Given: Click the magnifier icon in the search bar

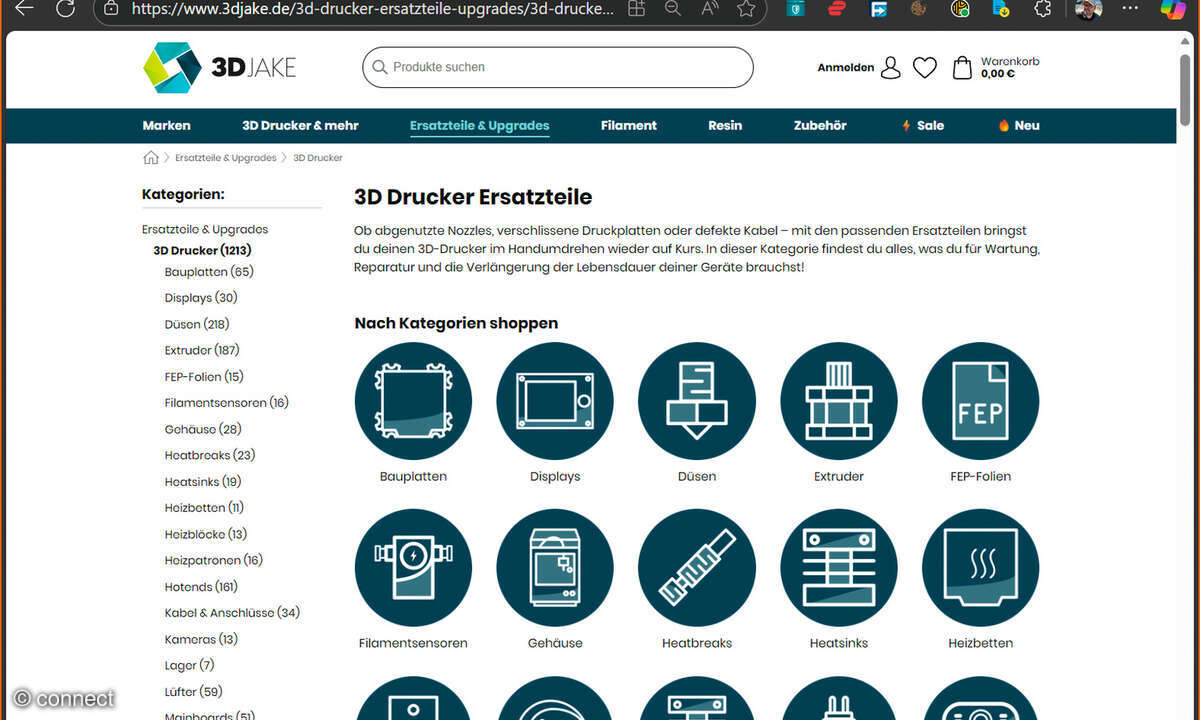Looking at the screenshot, I should click(x=380, y=67).
